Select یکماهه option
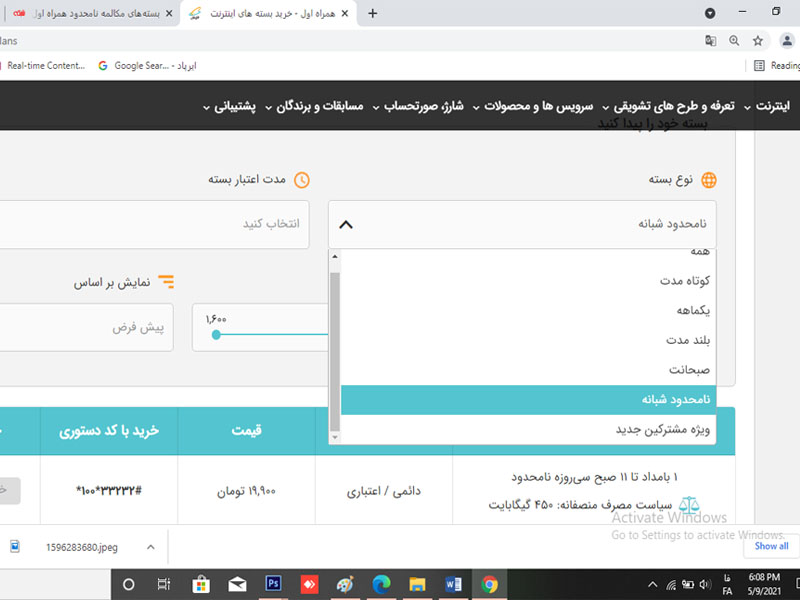Viewport: 800px width, 600px height. [x=528, y=310]
